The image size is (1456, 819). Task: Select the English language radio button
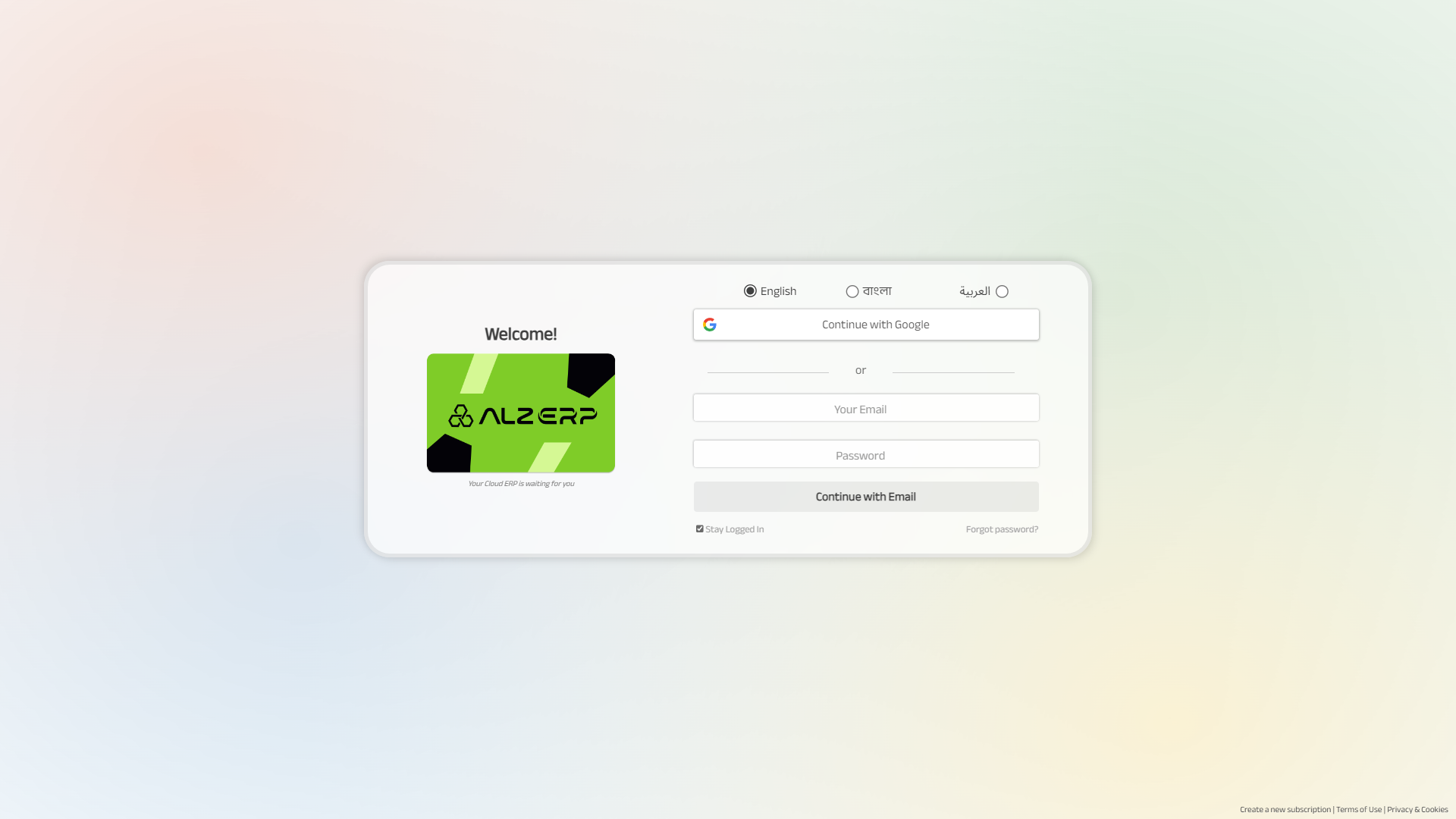(749, 291)
